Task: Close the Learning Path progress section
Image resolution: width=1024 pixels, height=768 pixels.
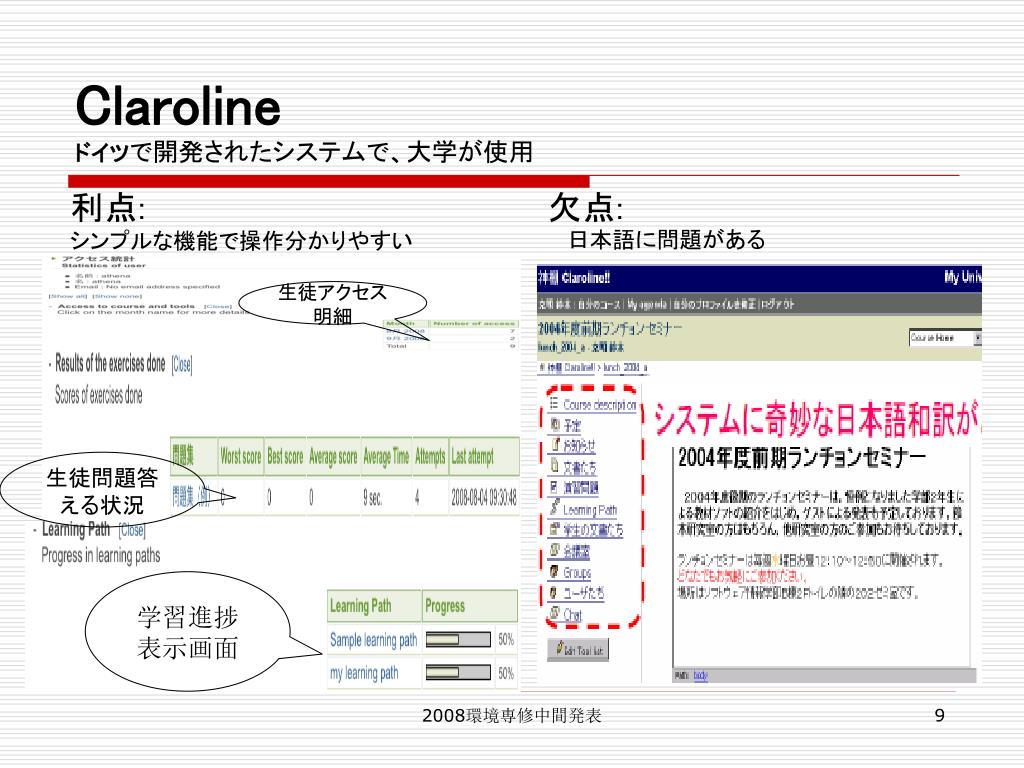Action: tap(131, 530)
